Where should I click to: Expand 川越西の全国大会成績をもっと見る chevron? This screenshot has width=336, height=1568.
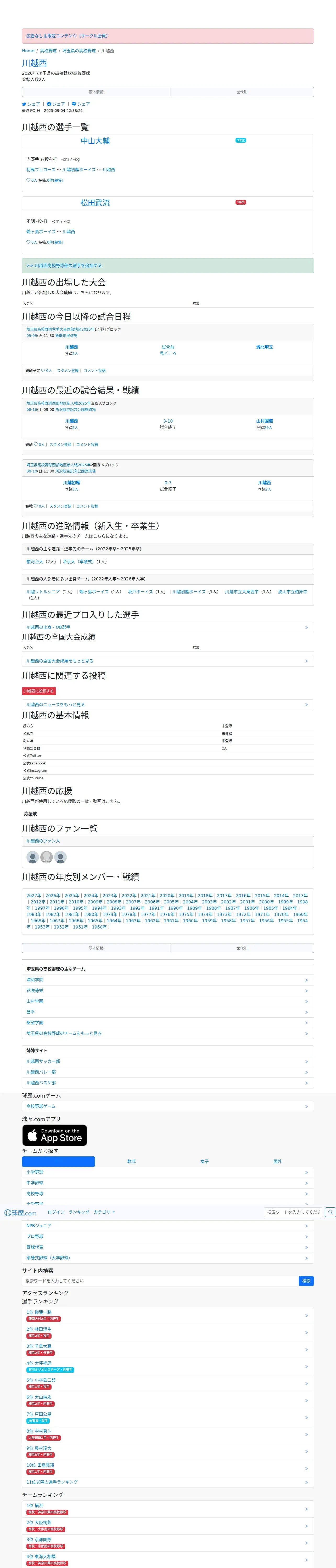[x=307, y=661]
